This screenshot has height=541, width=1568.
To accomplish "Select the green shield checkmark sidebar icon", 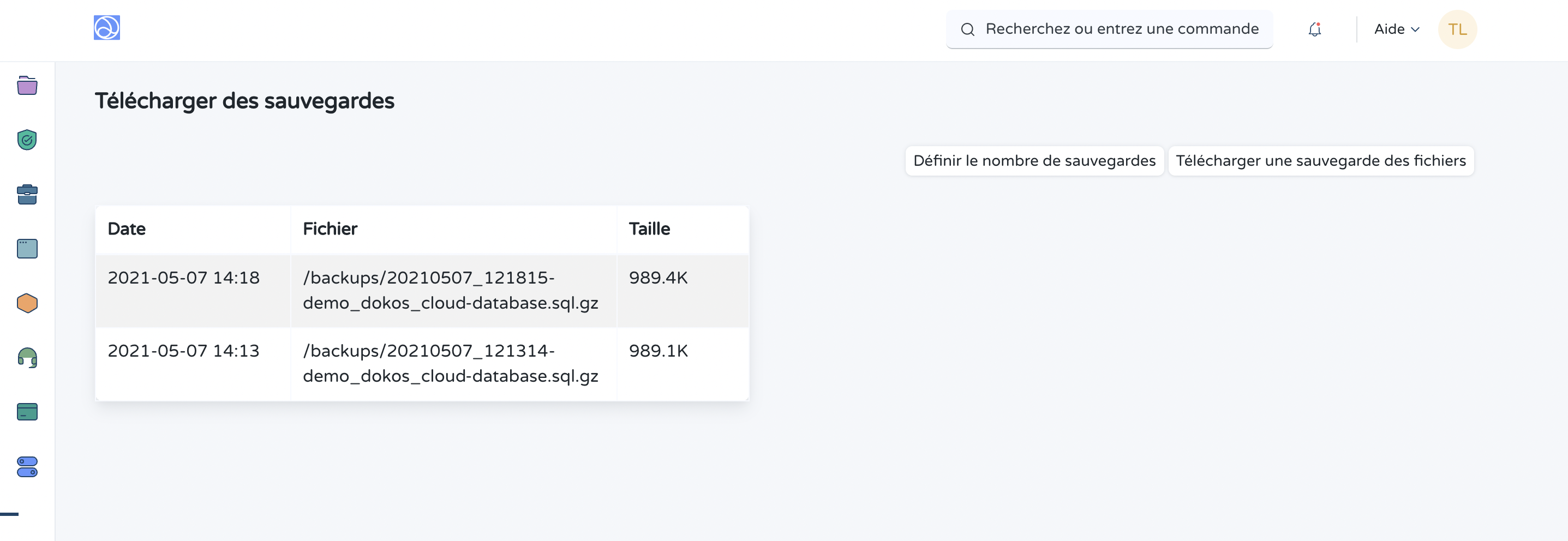I will point(27,140).
